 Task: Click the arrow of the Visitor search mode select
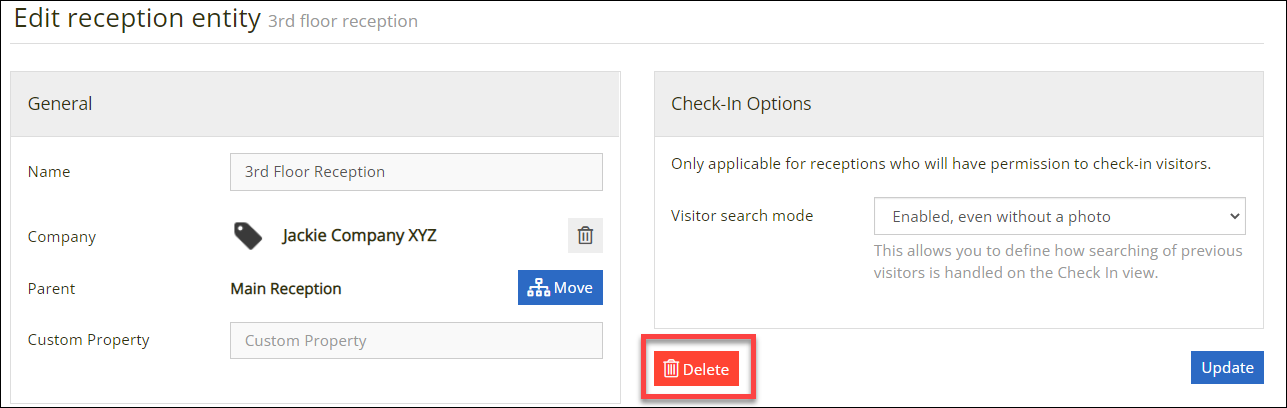(1234, 216)
